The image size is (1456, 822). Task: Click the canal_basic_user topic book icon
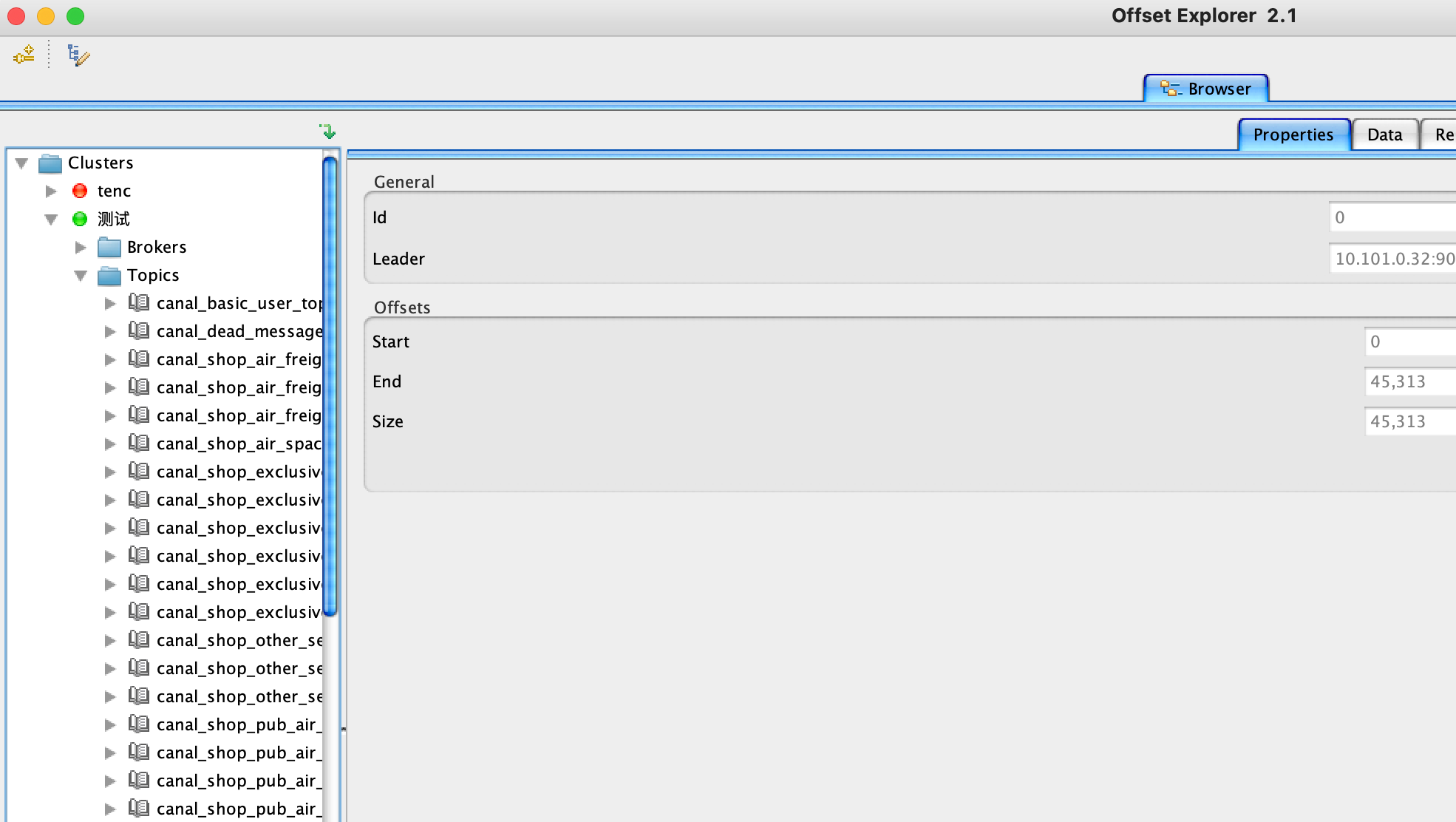click(139, 303)
